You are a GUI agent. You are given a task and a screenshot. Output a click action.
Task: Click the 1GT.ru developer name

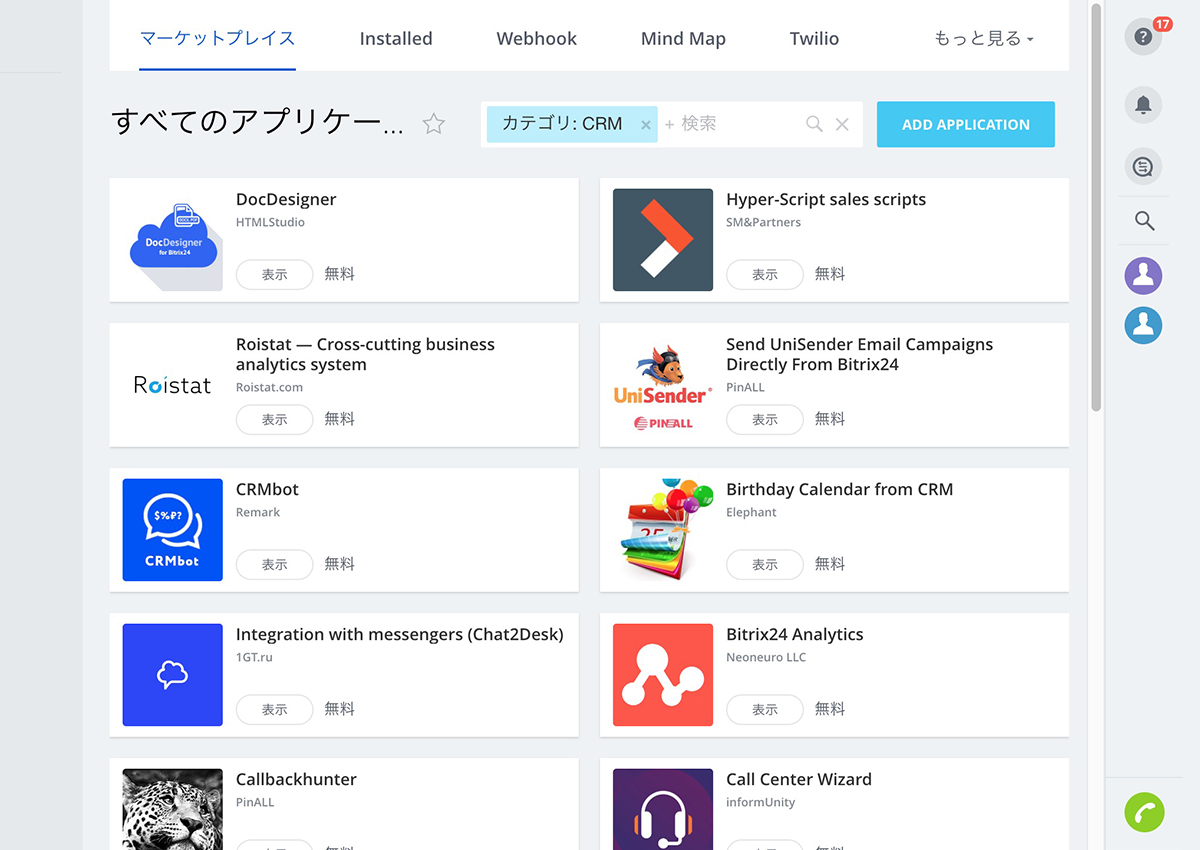pyautogui.click(x=254, y=657)
